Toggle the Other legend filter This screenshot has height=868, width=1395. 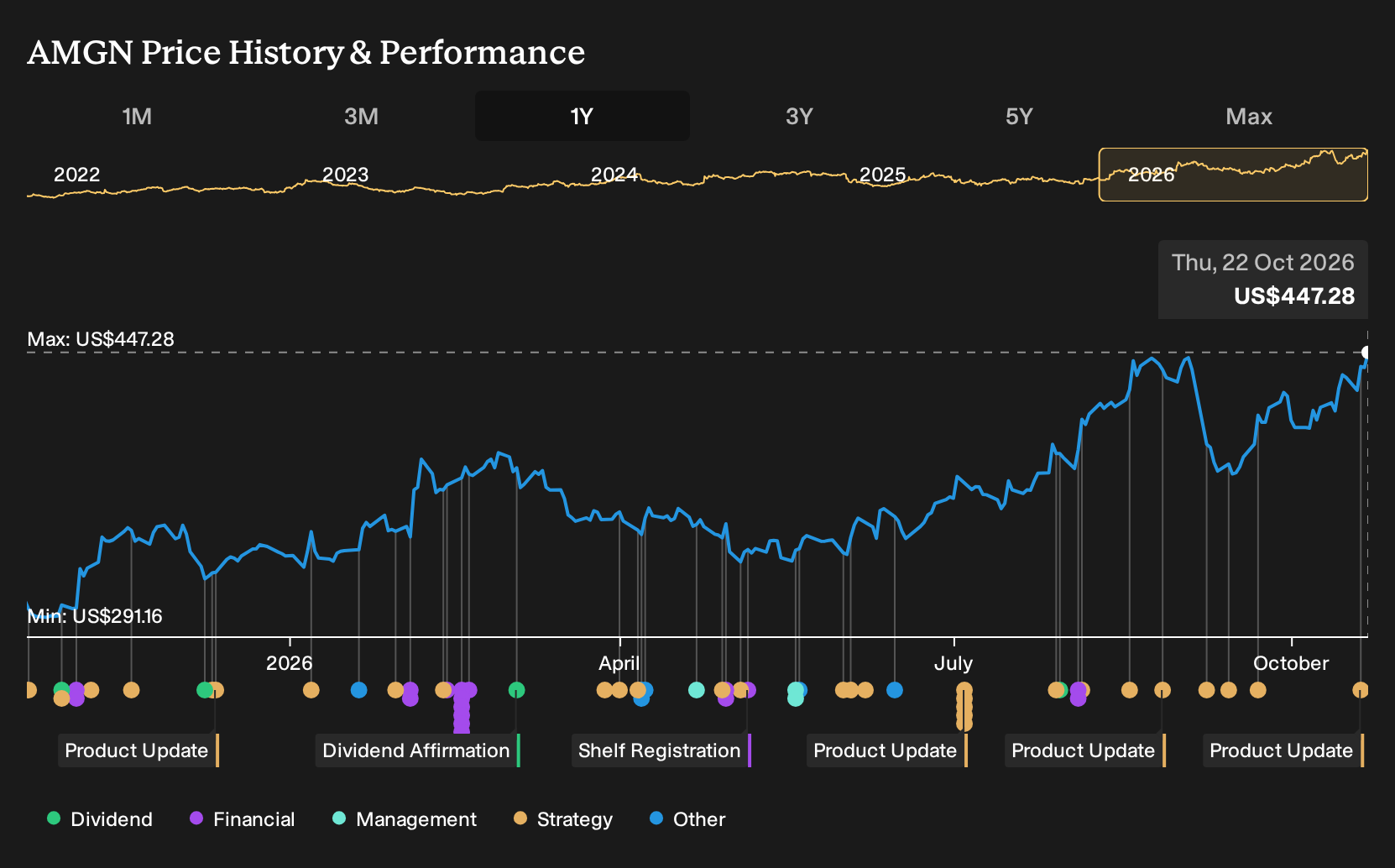[687, 819]
